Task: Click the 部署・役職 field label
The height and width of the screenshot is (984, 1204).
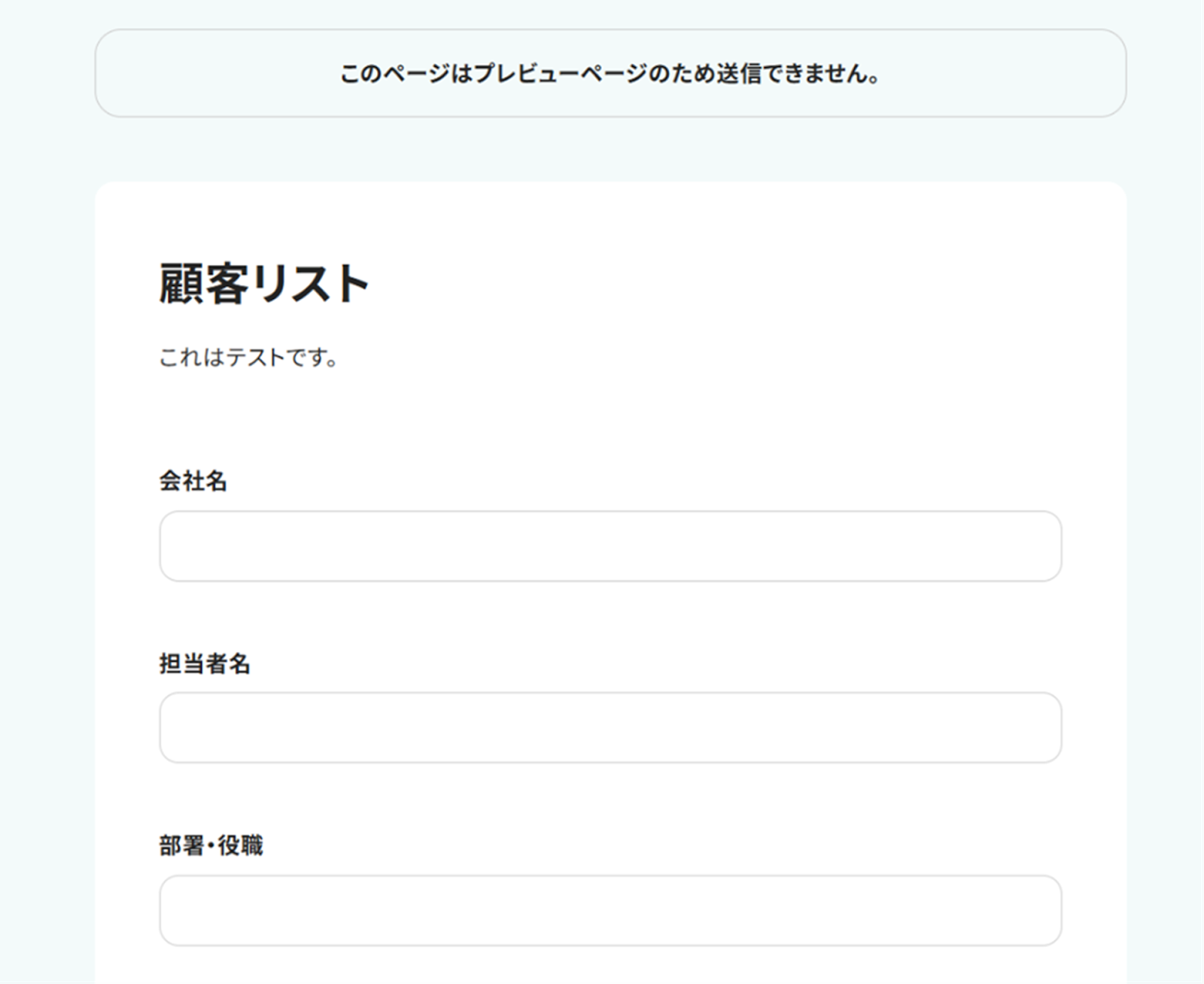Action: [211, 845]
